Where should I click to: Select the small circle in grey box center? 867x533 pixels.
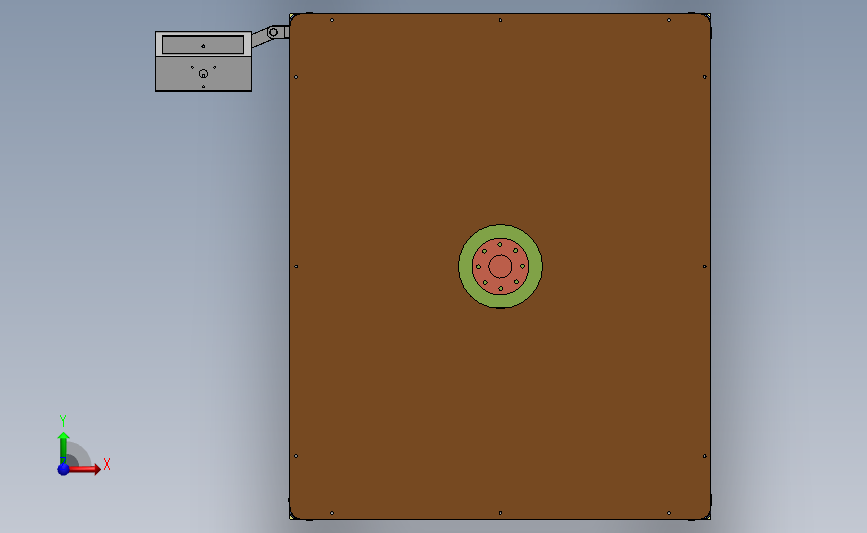pyautogui.click(x=203, y=74)
